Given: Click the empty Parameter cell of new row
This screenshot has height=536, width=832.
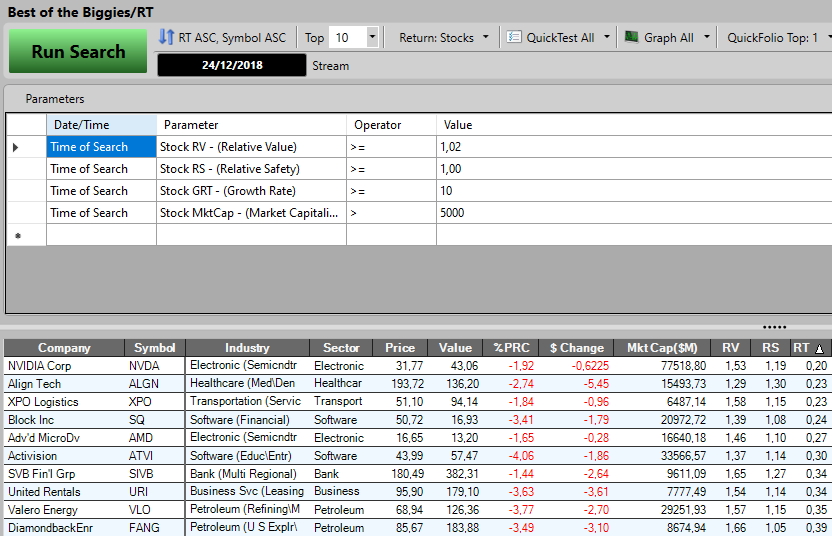Looking at the screenshot, I should tap(252, 235).
